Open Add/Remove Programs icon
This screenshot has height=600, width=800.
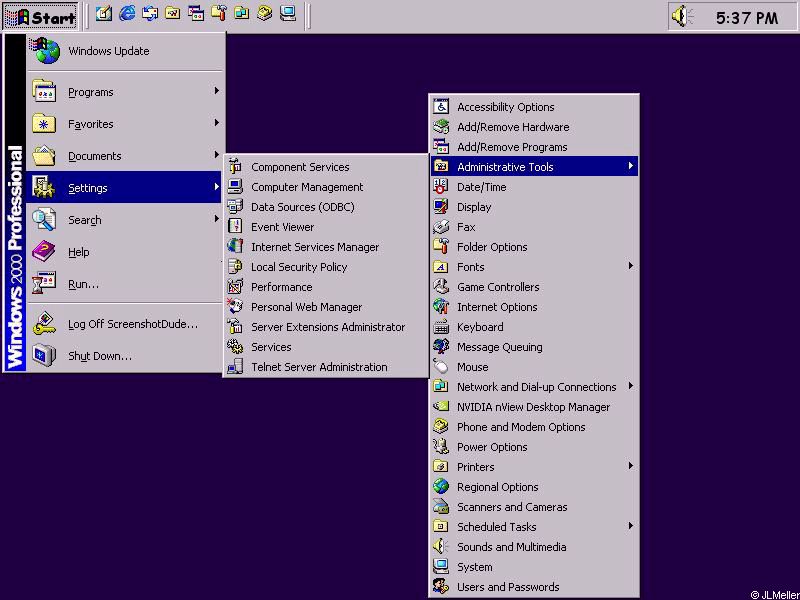(x=441, y=146)
